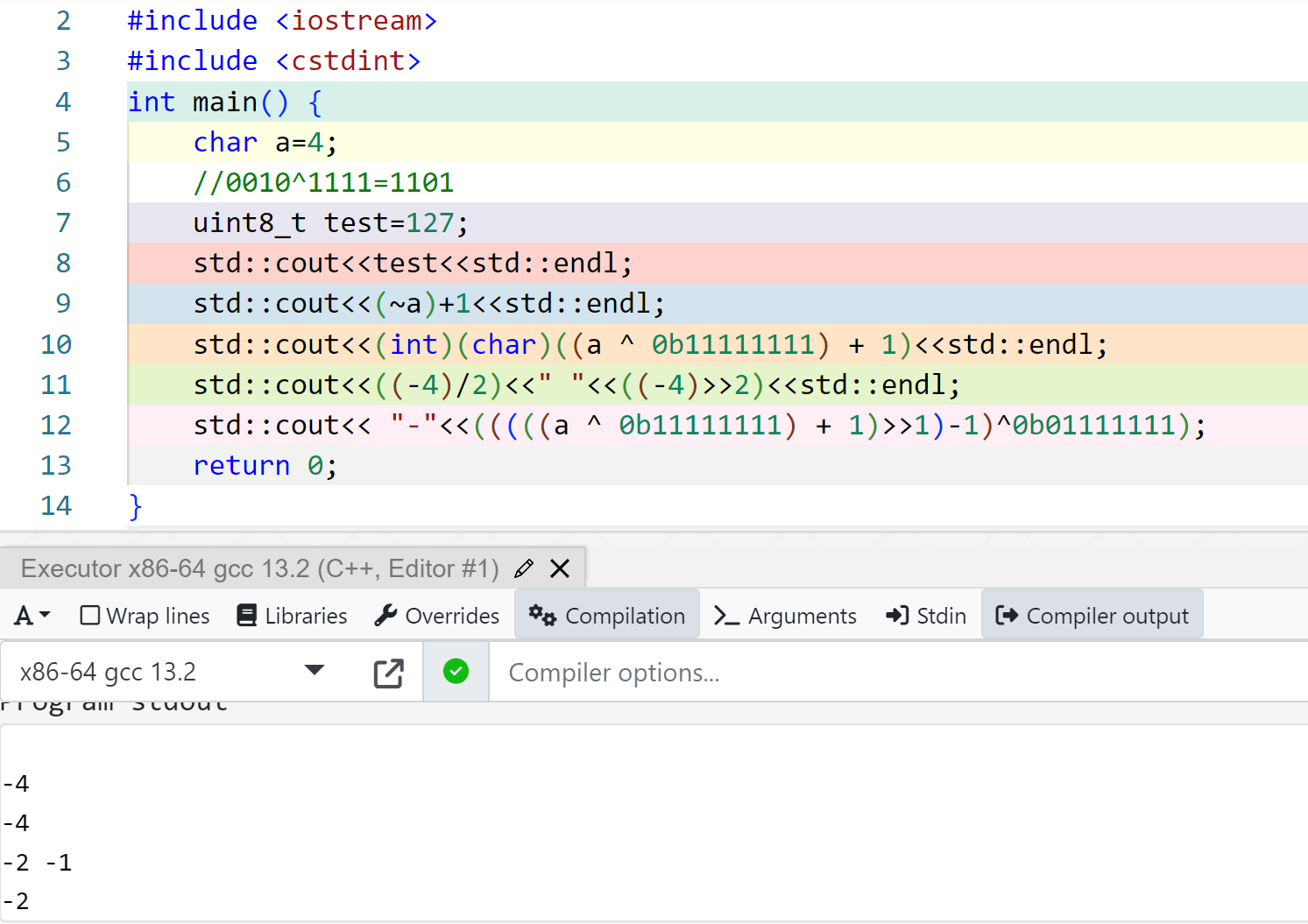Click line number 4 in the gutter
1308x924 pixels.
pos(63,102)
